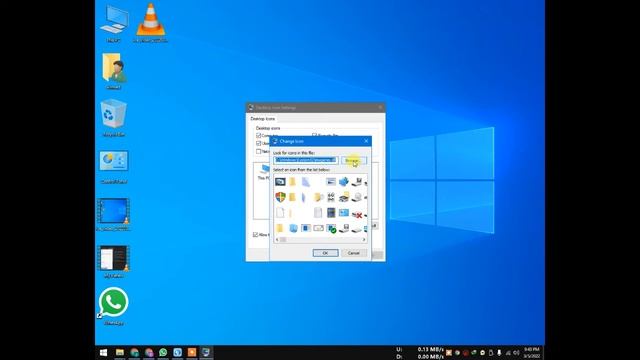Select the memory chip icon
The width and height of the screenshot is (640, 360).
tap(331, 197)
